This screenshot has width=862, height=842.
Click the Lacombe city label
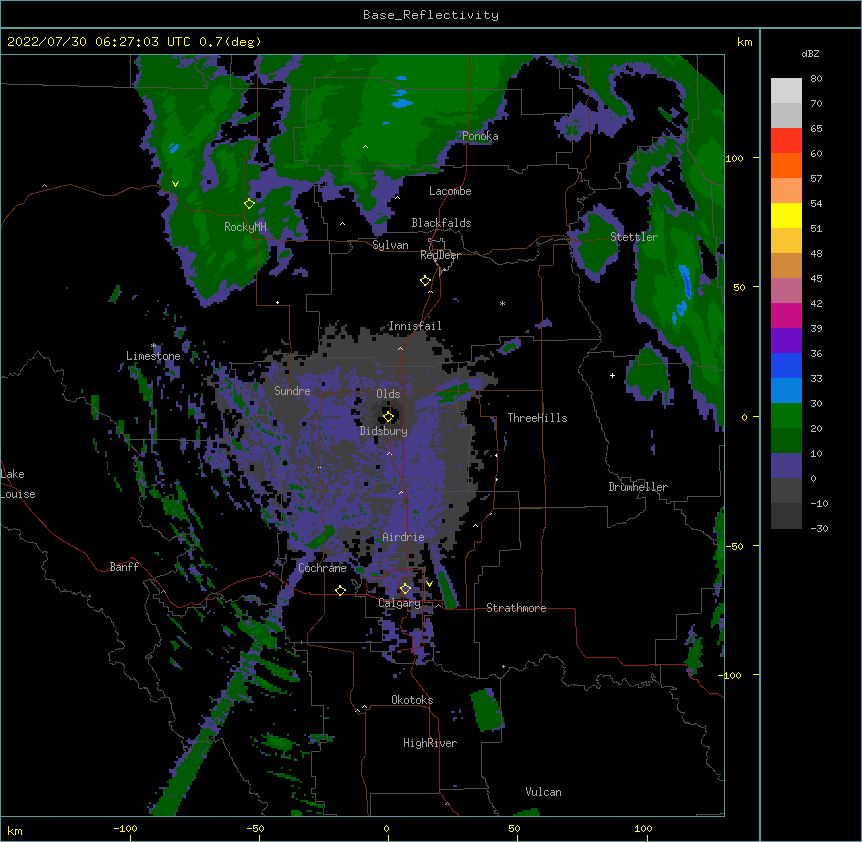click(450, 191)
